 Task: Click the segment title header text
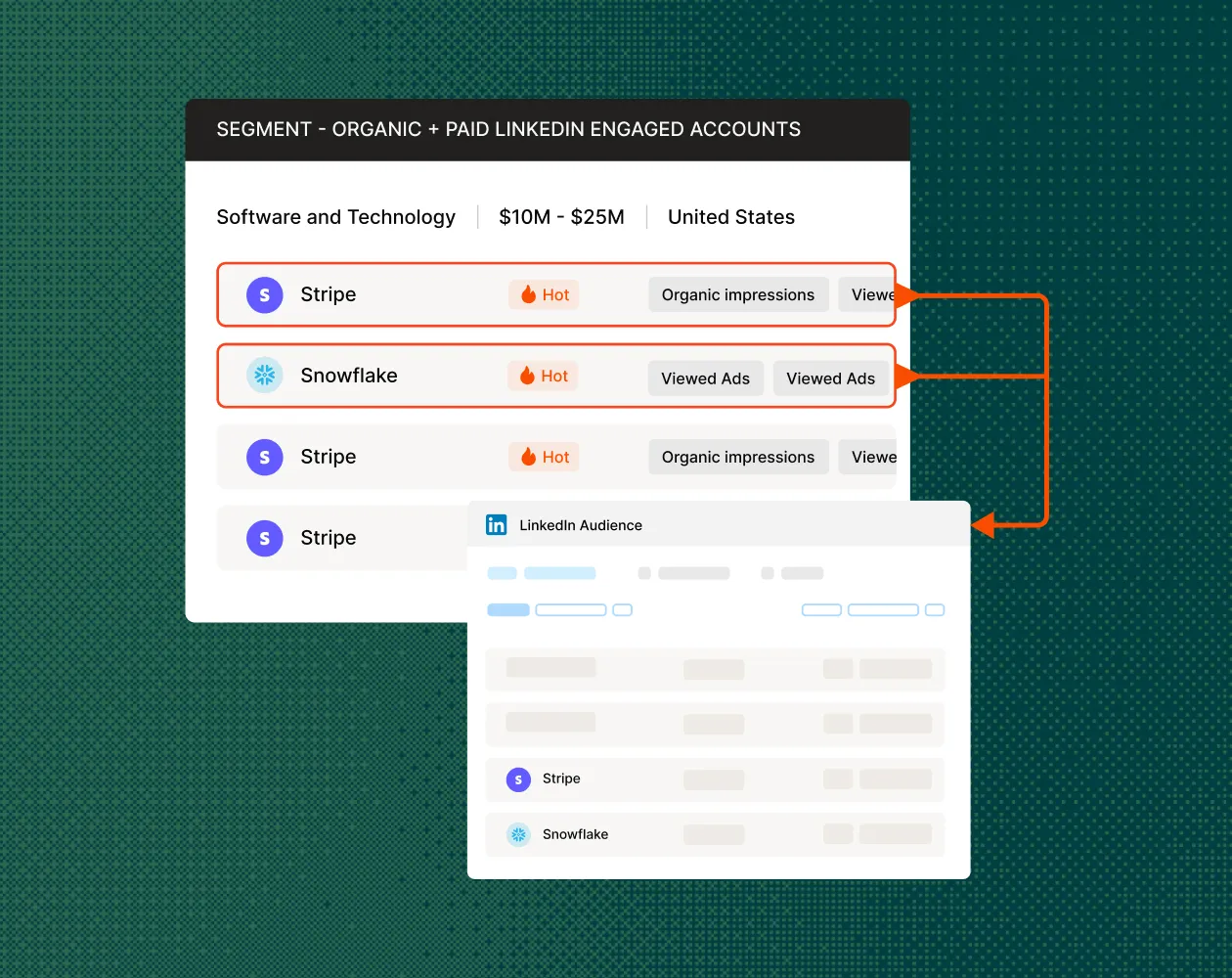(508, 129)
